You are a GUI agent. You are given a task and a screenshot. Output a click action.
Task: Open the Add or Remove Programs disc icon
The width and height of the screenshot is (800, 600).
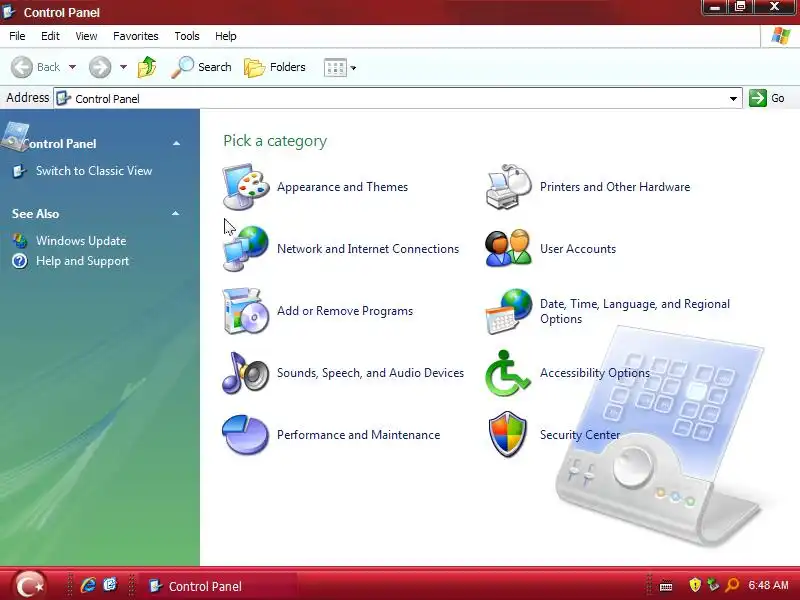246,311
